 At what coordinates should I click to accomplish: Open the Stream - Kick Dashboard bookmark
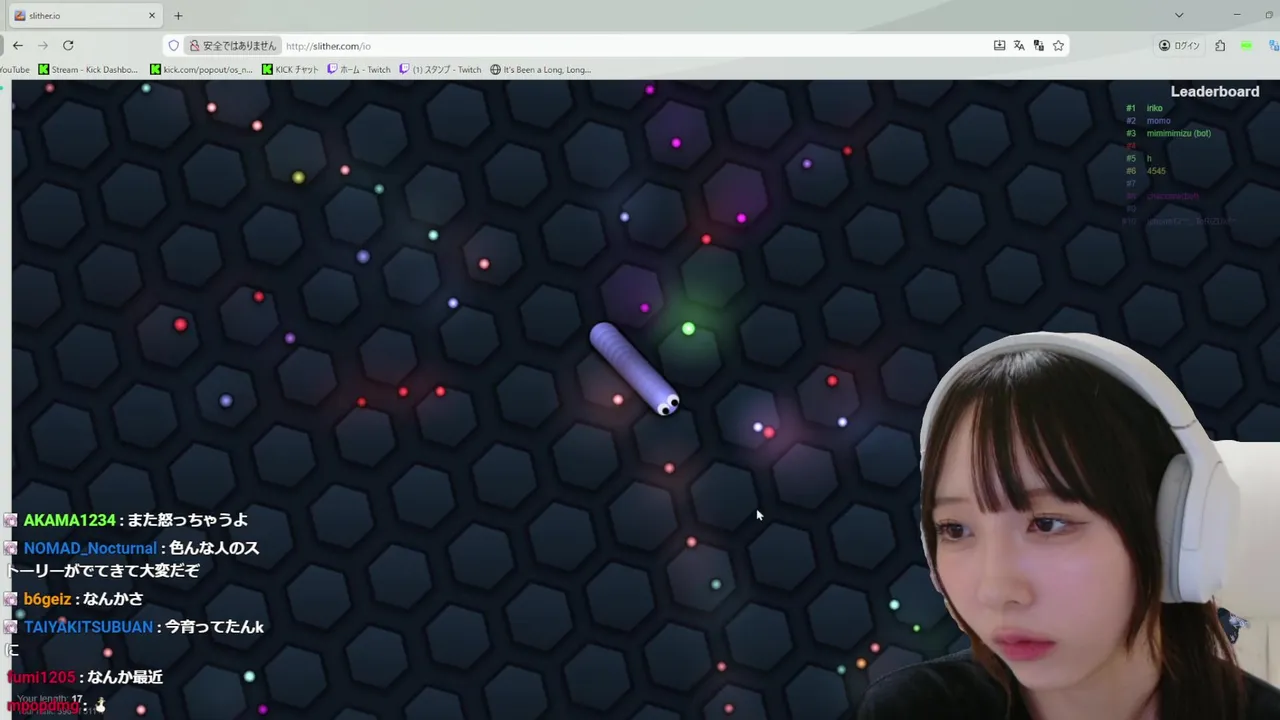(x=88, y=69)
